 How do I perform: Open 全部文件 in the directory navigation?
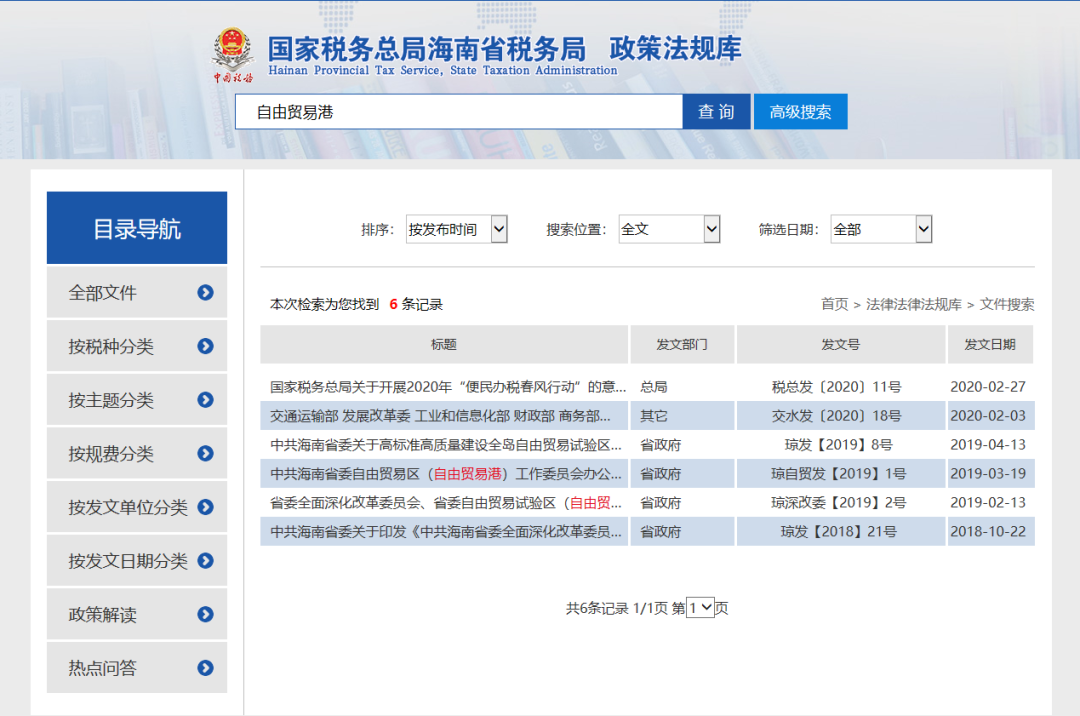click(137, 293)
